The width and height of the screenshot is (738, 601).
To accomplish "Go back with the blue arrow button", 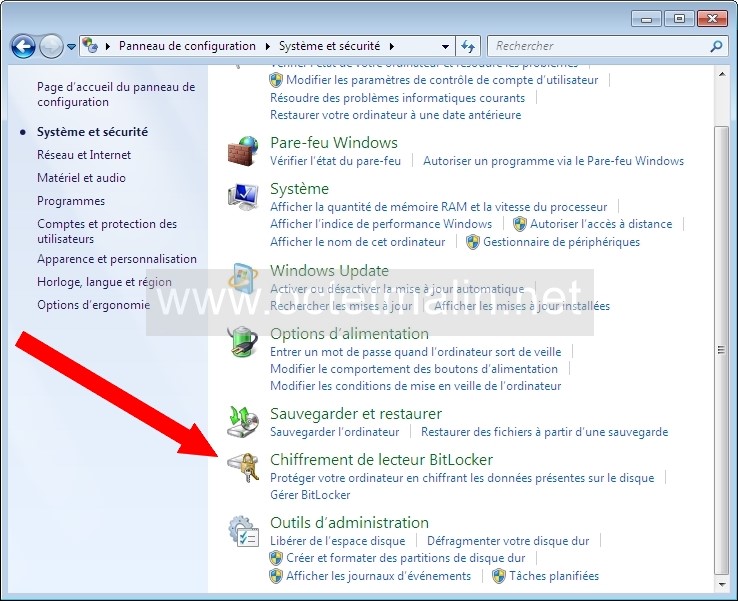I will pos(23,46).
